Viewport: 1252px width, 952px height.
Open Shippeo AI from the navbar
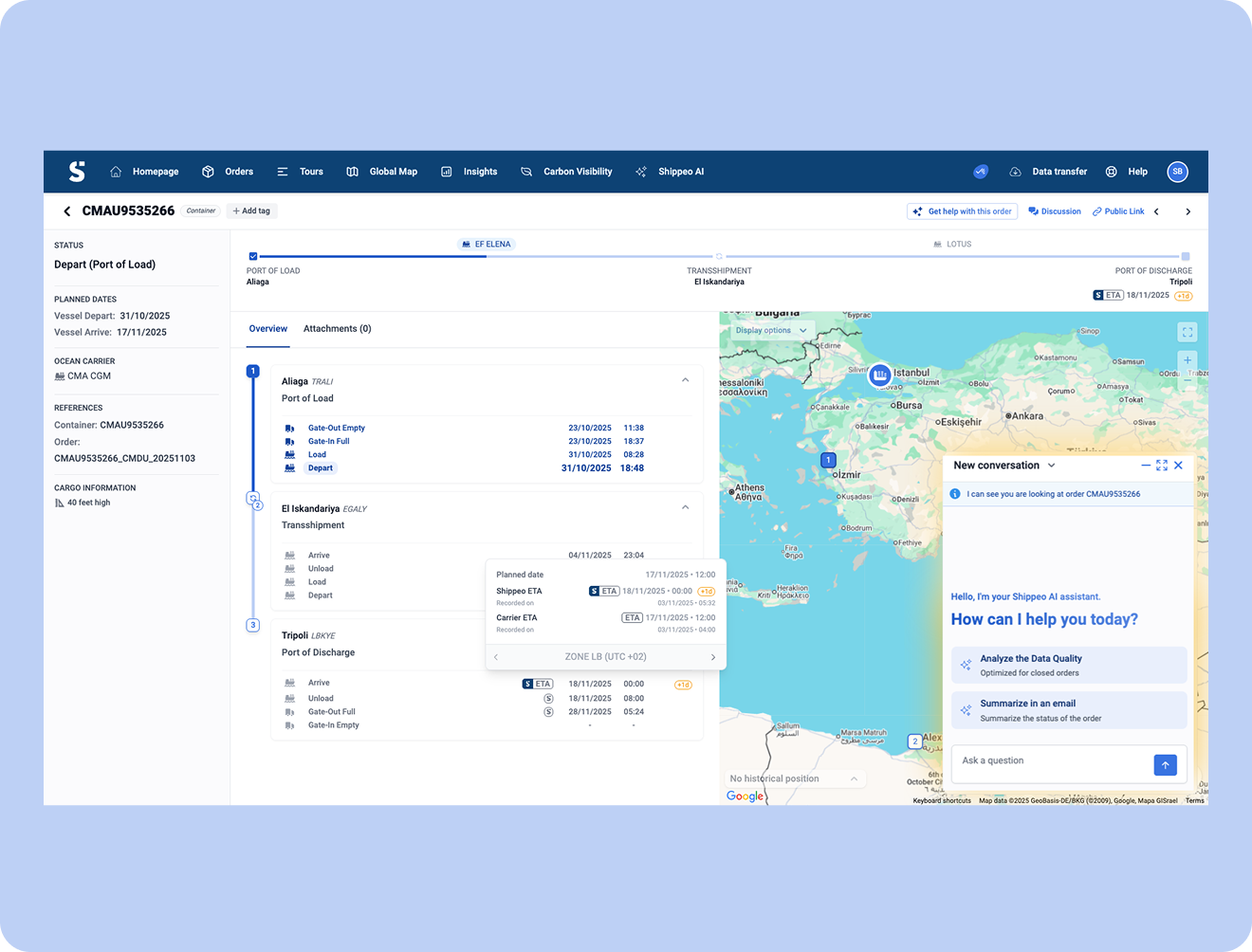click(x=669, y=172)
